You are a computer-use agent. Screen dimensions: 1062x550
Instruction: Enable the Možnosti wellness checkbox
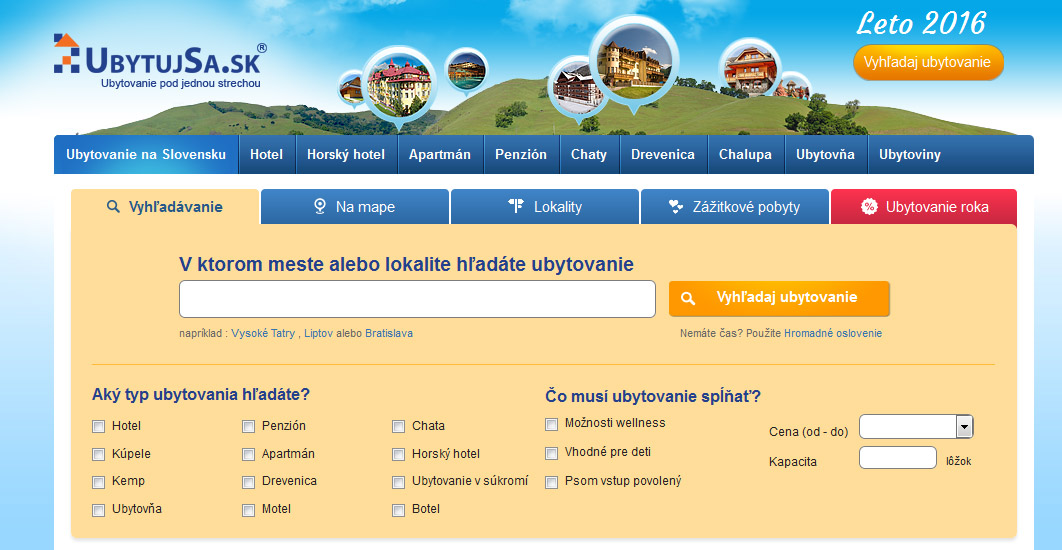click(551, 424)
